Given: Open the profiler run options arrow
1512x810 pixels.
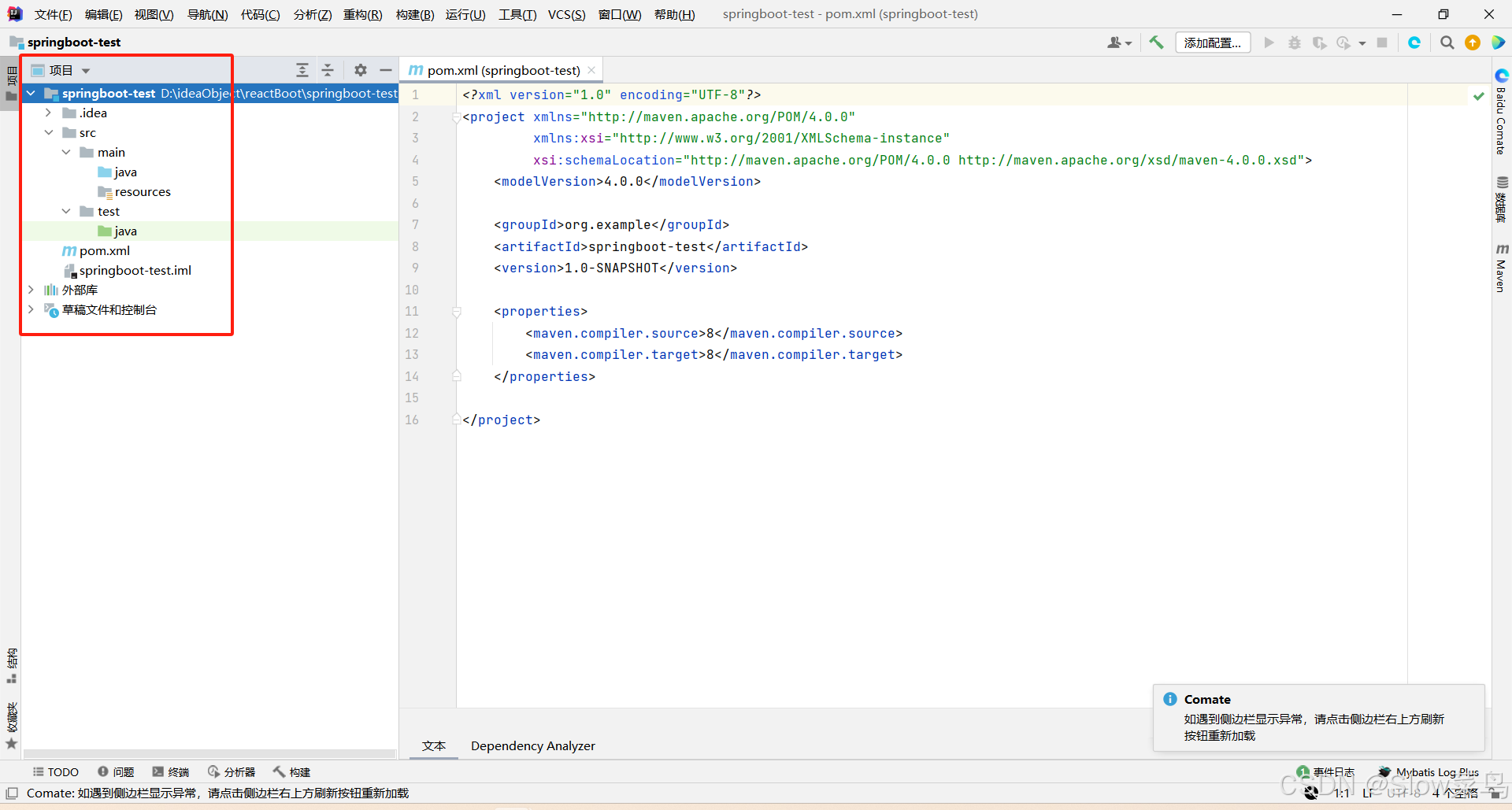Looking at the screenshot, I should click(x=1362, y=43).
